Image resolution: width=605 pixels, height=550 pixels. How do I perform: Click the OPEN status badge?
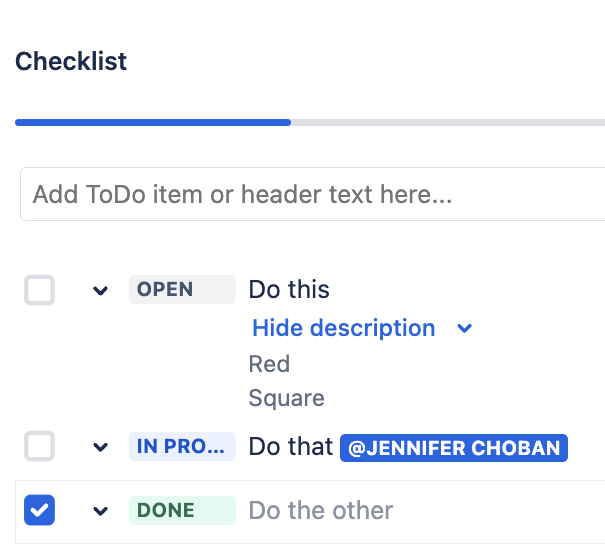click(x=181, y=290)
